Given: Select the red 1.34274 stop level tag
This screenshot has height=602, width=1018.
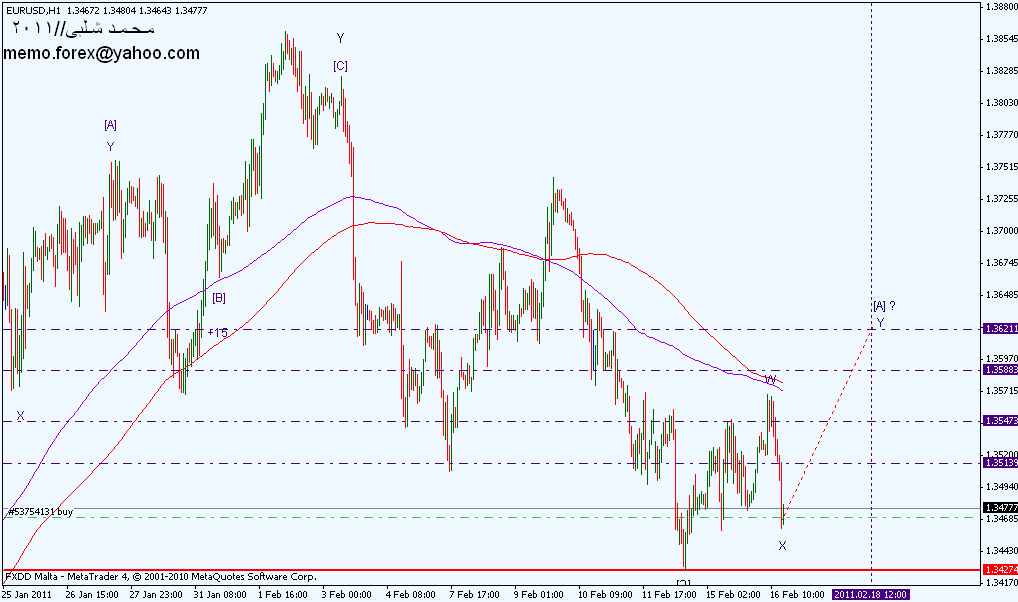Looking at the screenshot, I should click(999, 570).
